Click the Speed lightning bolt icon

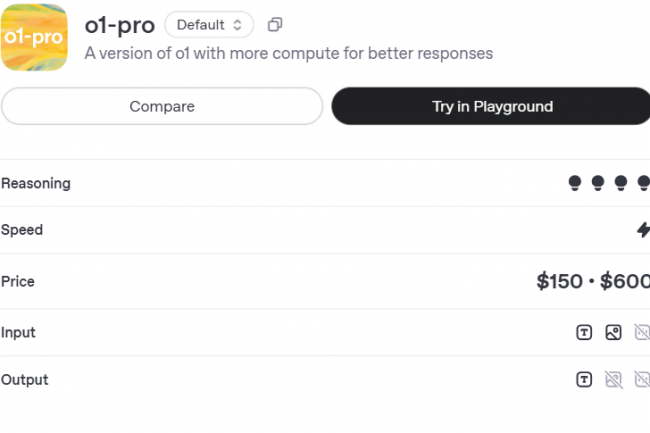click(x=643, y=230)
